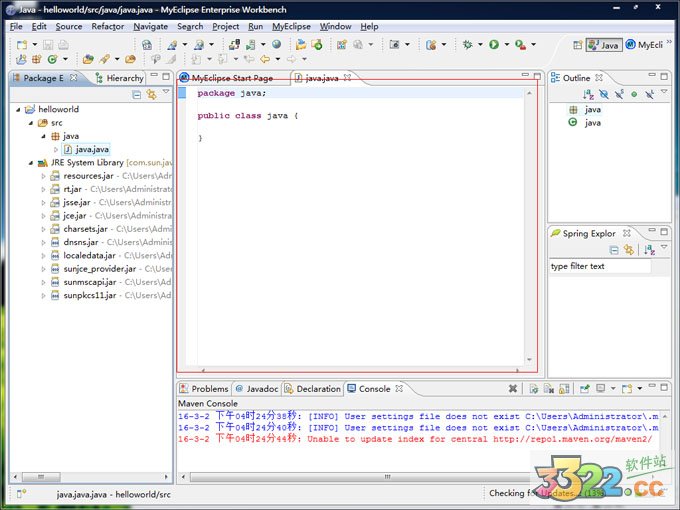Expand the resources.jar library node
680x510 pixels.
pyautogui.click(x=43, y=176)
